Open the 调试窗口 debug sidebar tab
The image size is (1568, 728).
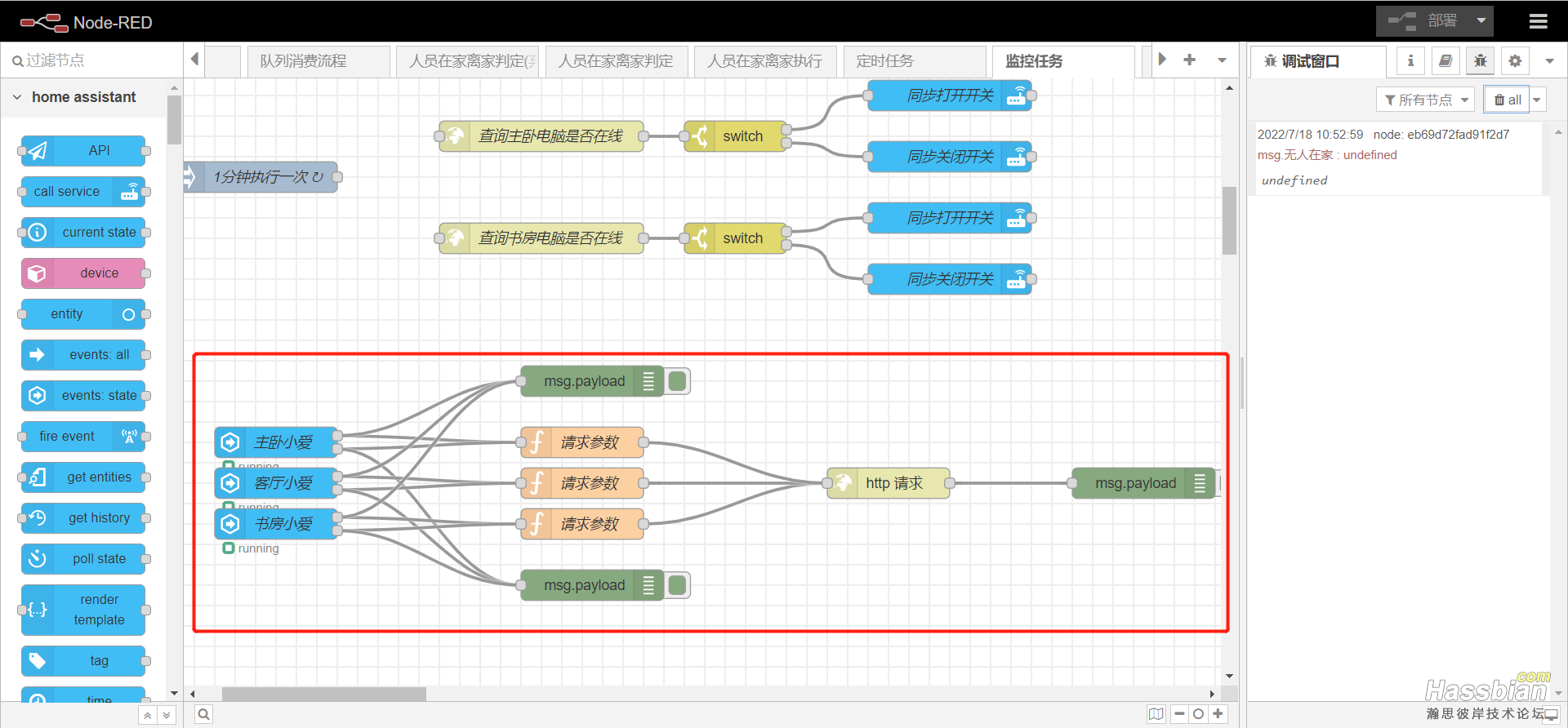[x=1318, y=61]
